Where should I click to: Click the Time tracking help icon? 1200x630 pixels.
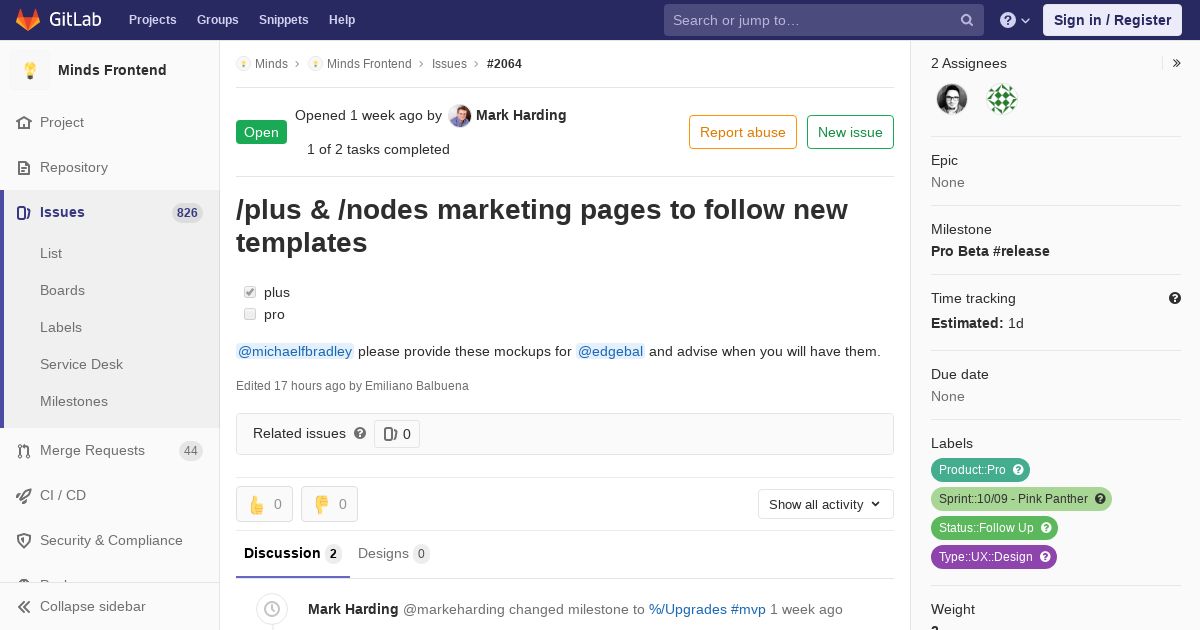(1175, 298)
